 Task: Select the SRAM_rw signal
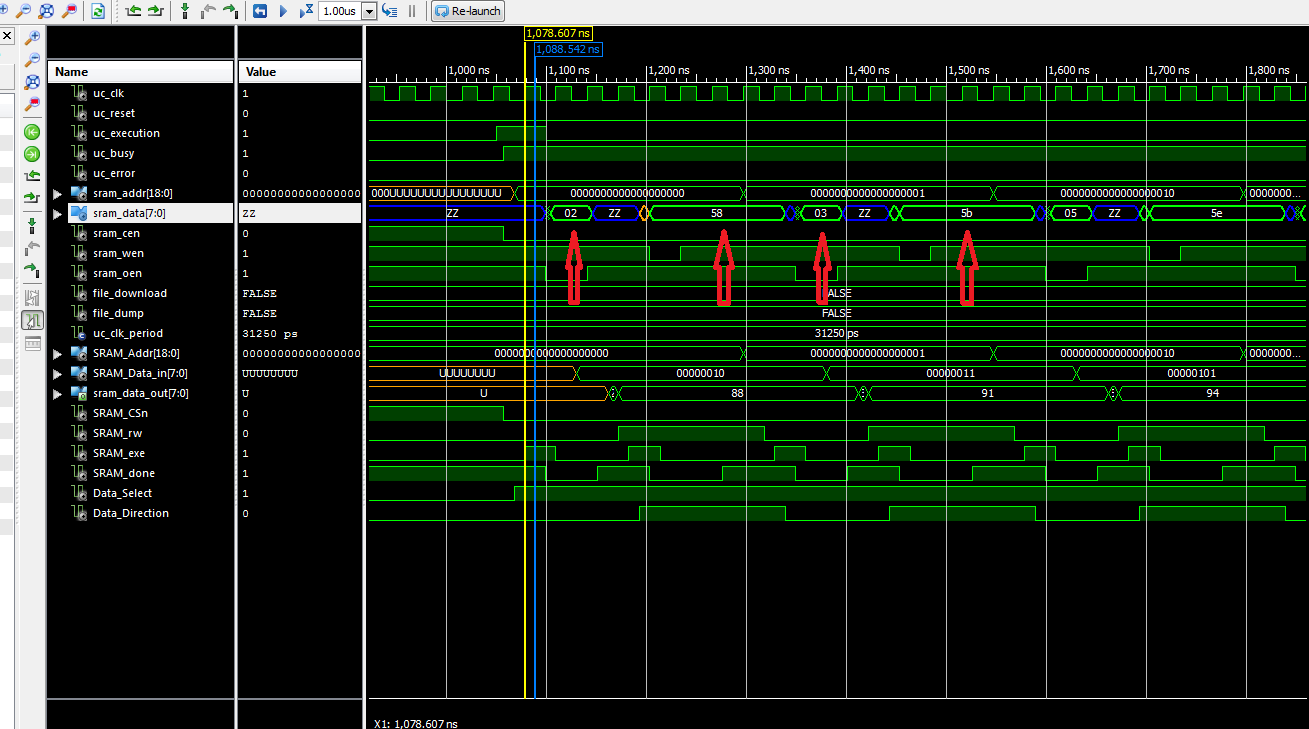tap(119, 433)
